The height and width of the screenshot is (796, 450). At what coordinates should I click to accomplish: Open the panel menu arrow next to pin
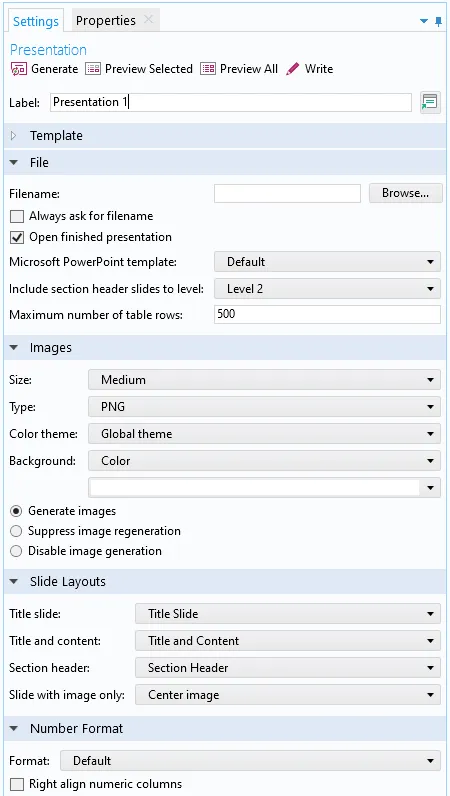[x=424, y=21]
